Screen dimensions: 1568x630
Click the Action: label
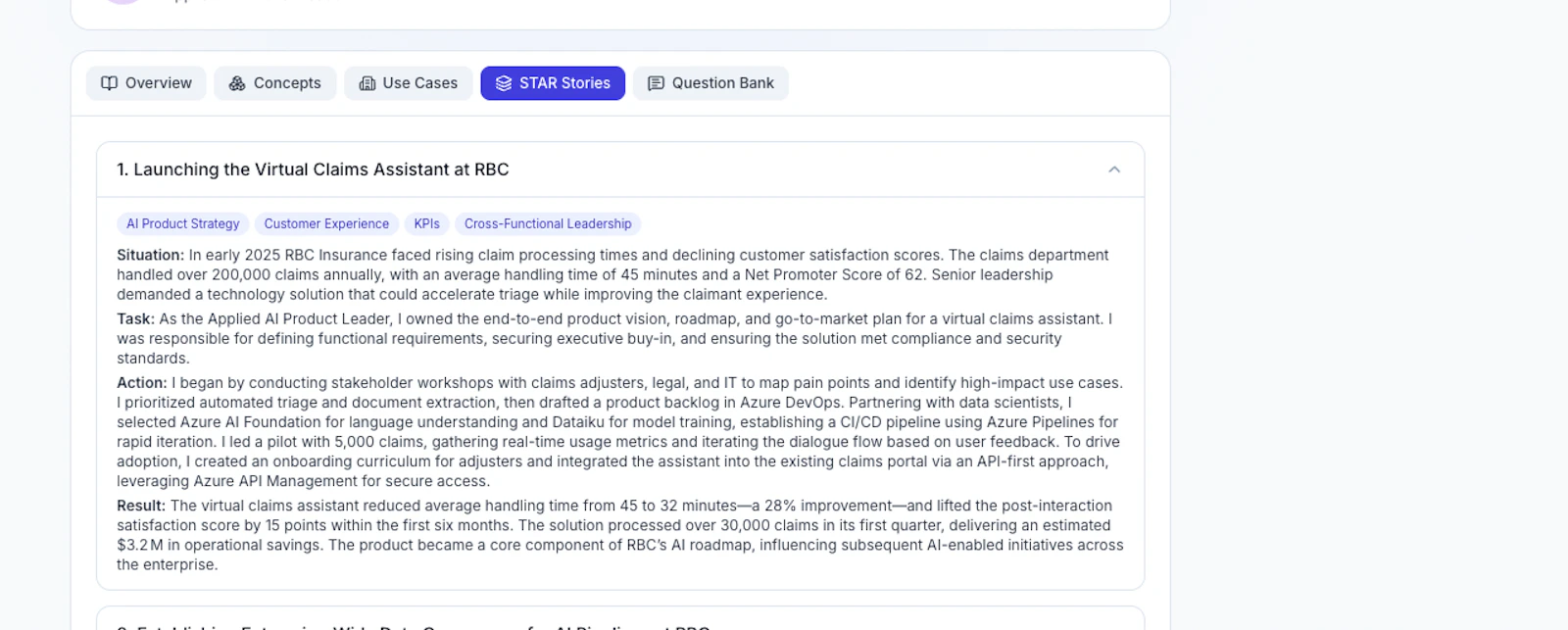(x=142, y=383)
